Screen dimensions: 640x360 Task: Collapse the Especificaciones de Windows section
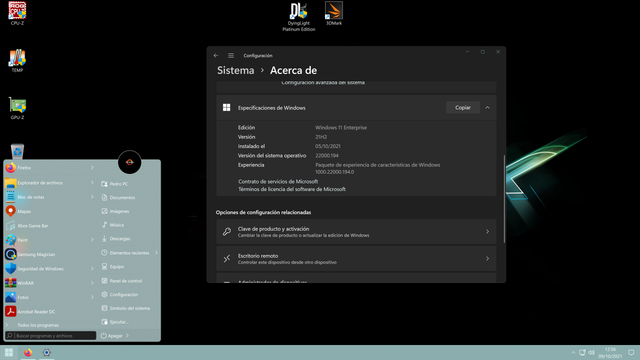pos(487,108)
